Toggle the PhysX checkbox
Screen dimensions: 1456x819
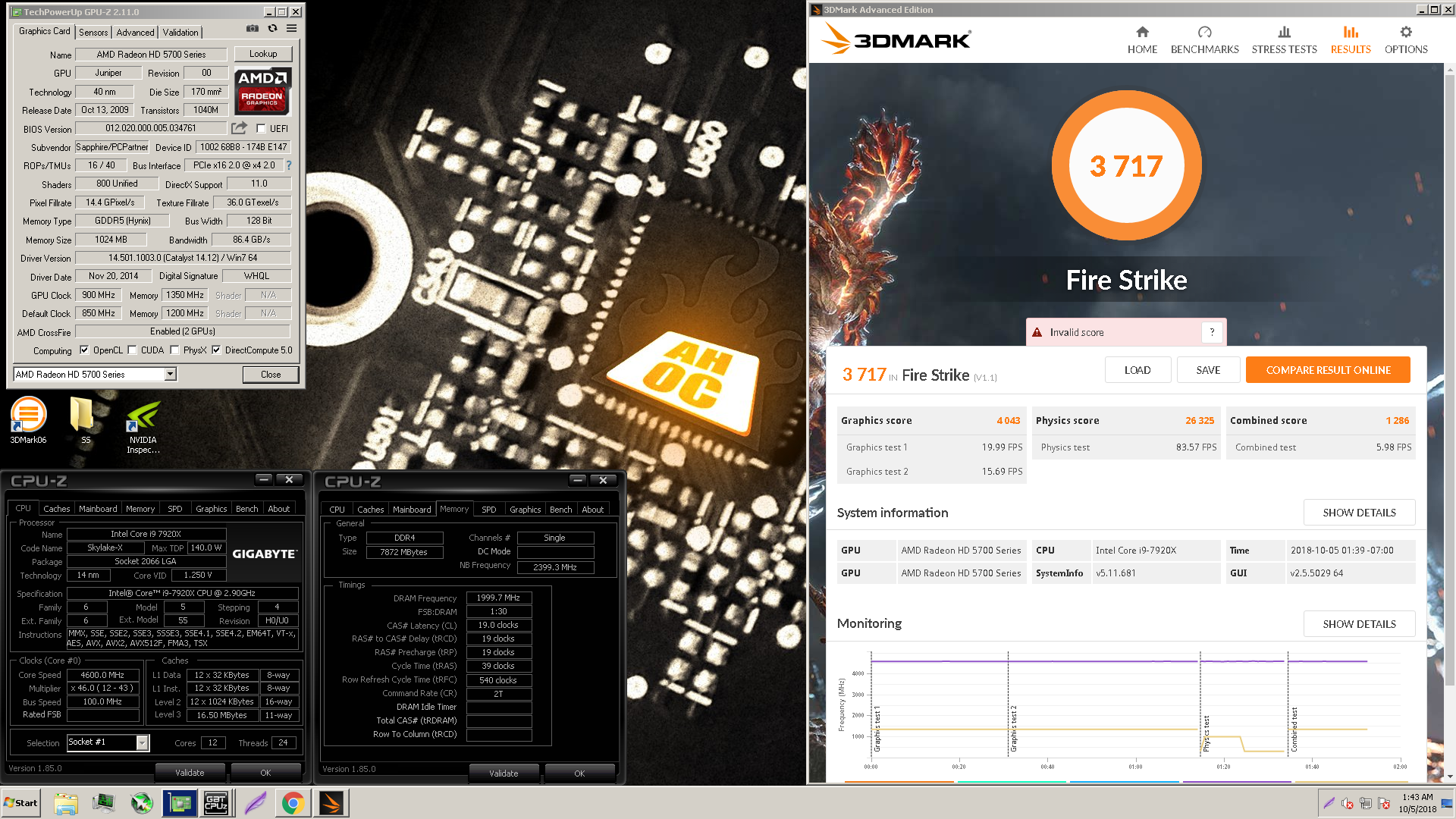(x=174, y=350)
